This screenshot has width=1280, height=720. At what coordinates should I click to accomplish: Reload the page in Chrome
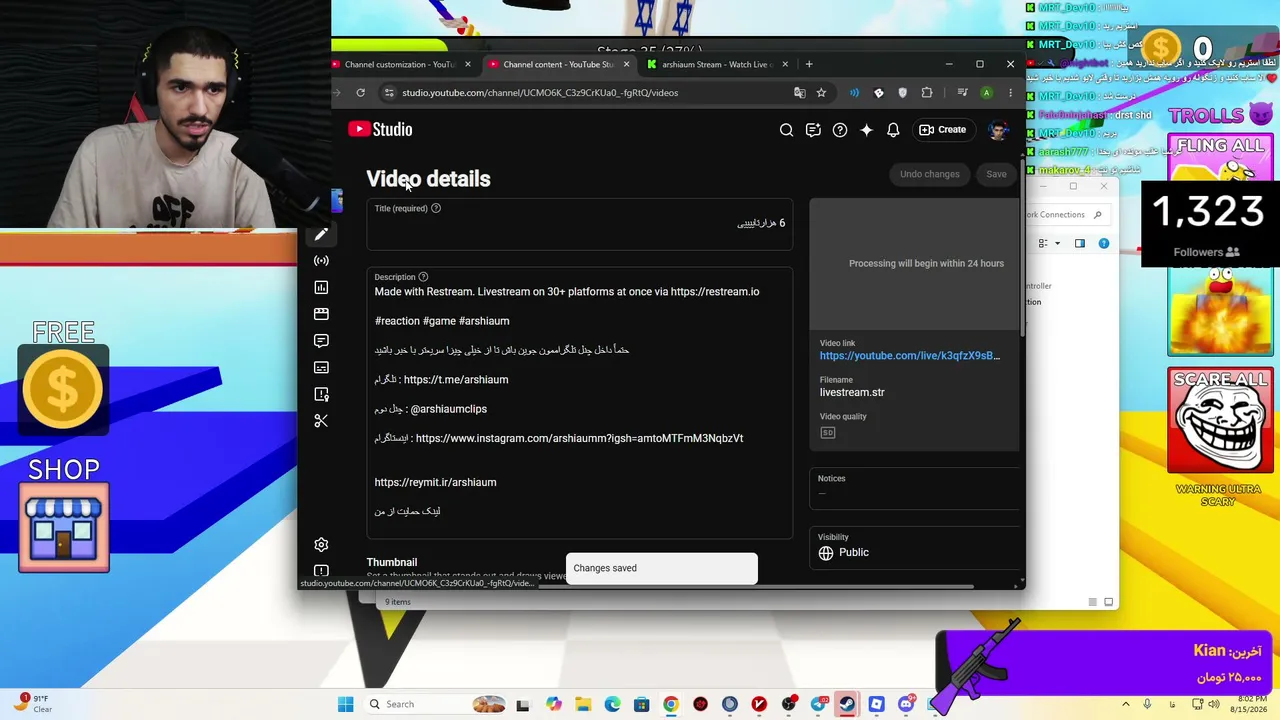361,93
